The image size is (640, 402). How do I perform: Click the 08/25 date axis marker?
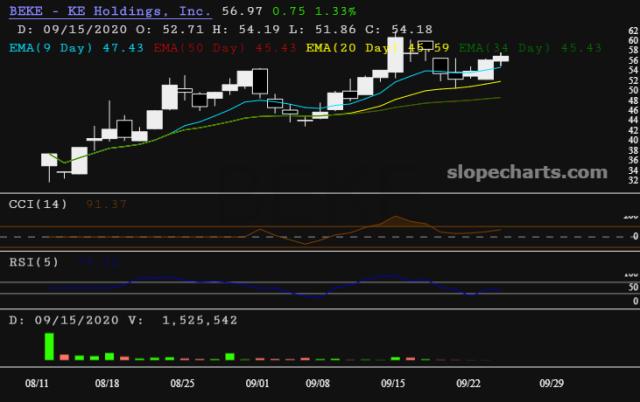[x=182, y=383]
